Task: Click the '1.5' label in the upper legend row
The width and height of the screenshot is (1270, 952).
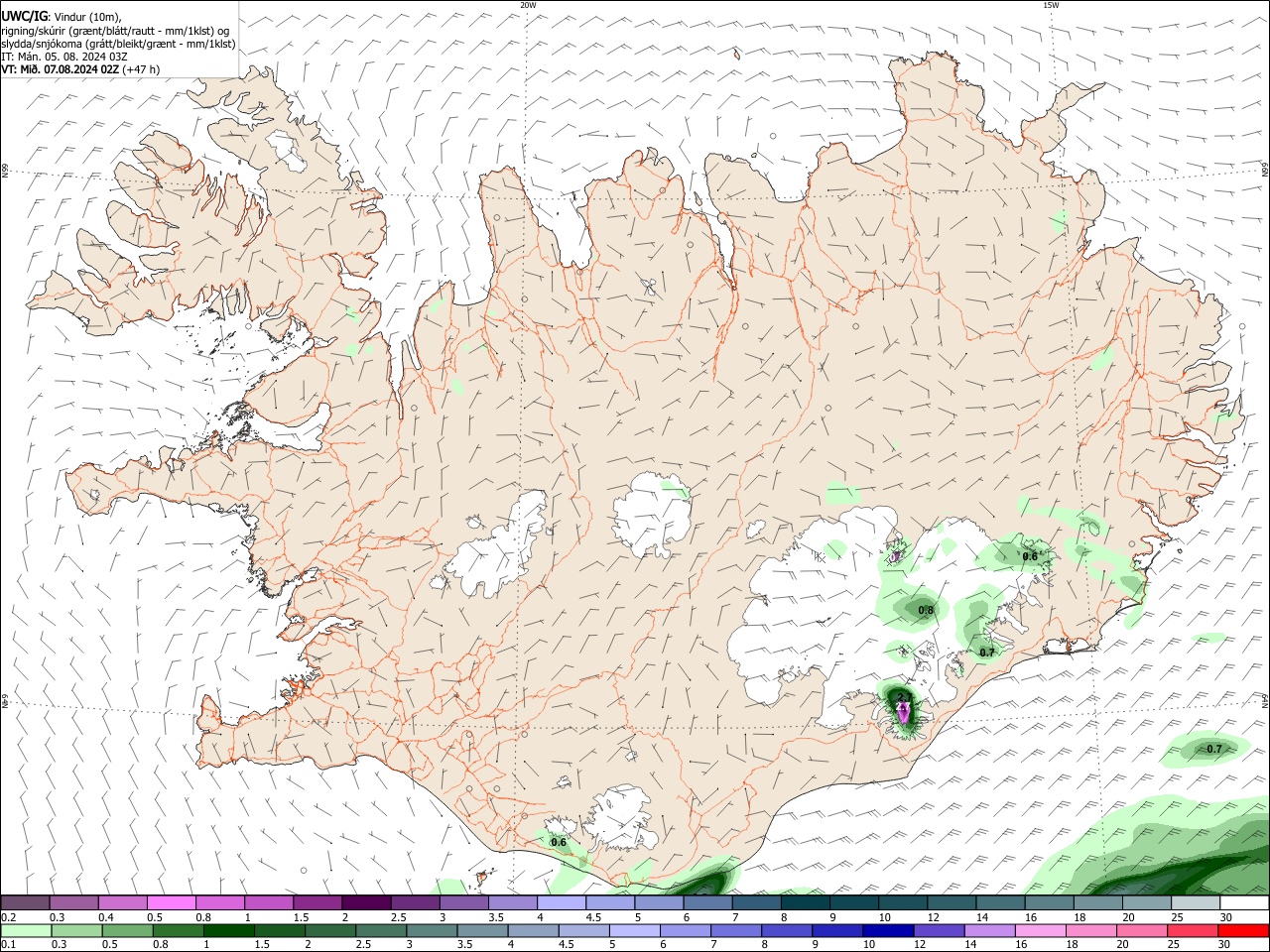Action: 300,917
